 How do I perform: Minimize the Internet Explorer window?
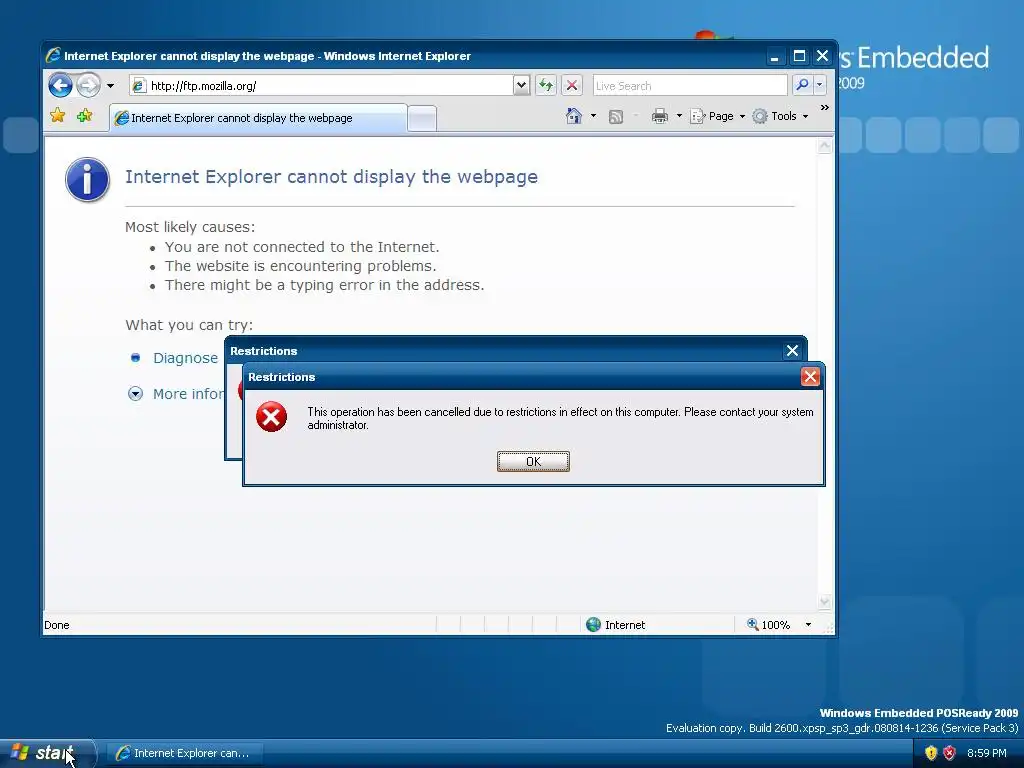pos(775,56)
